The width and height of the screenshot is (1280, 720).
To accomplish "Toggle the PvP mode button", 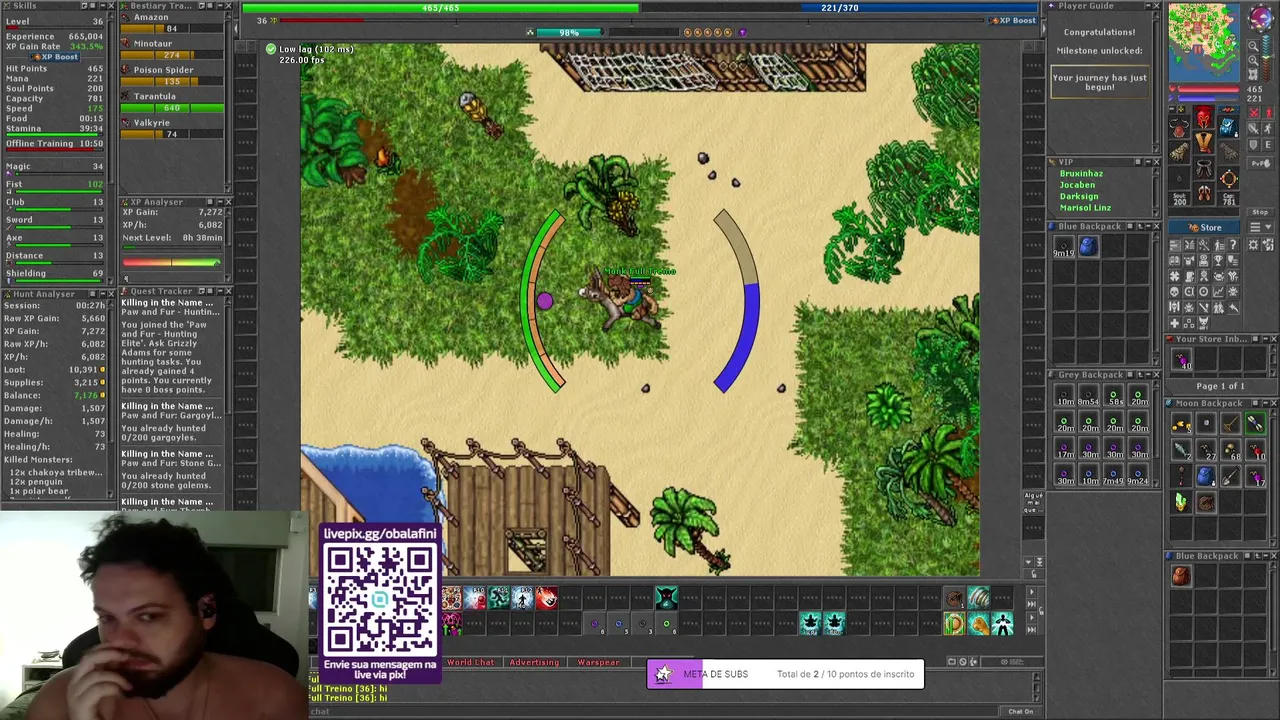I will (x=1261, y=164).
